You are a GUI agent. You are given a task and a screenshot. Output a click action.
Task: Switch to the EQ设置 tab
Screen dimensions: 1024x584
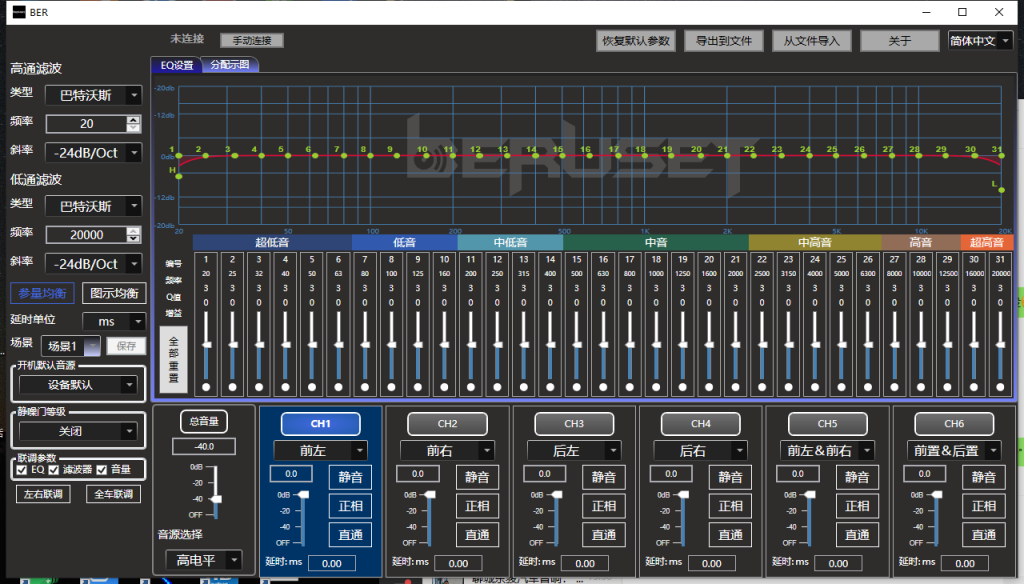click(177, 65)
